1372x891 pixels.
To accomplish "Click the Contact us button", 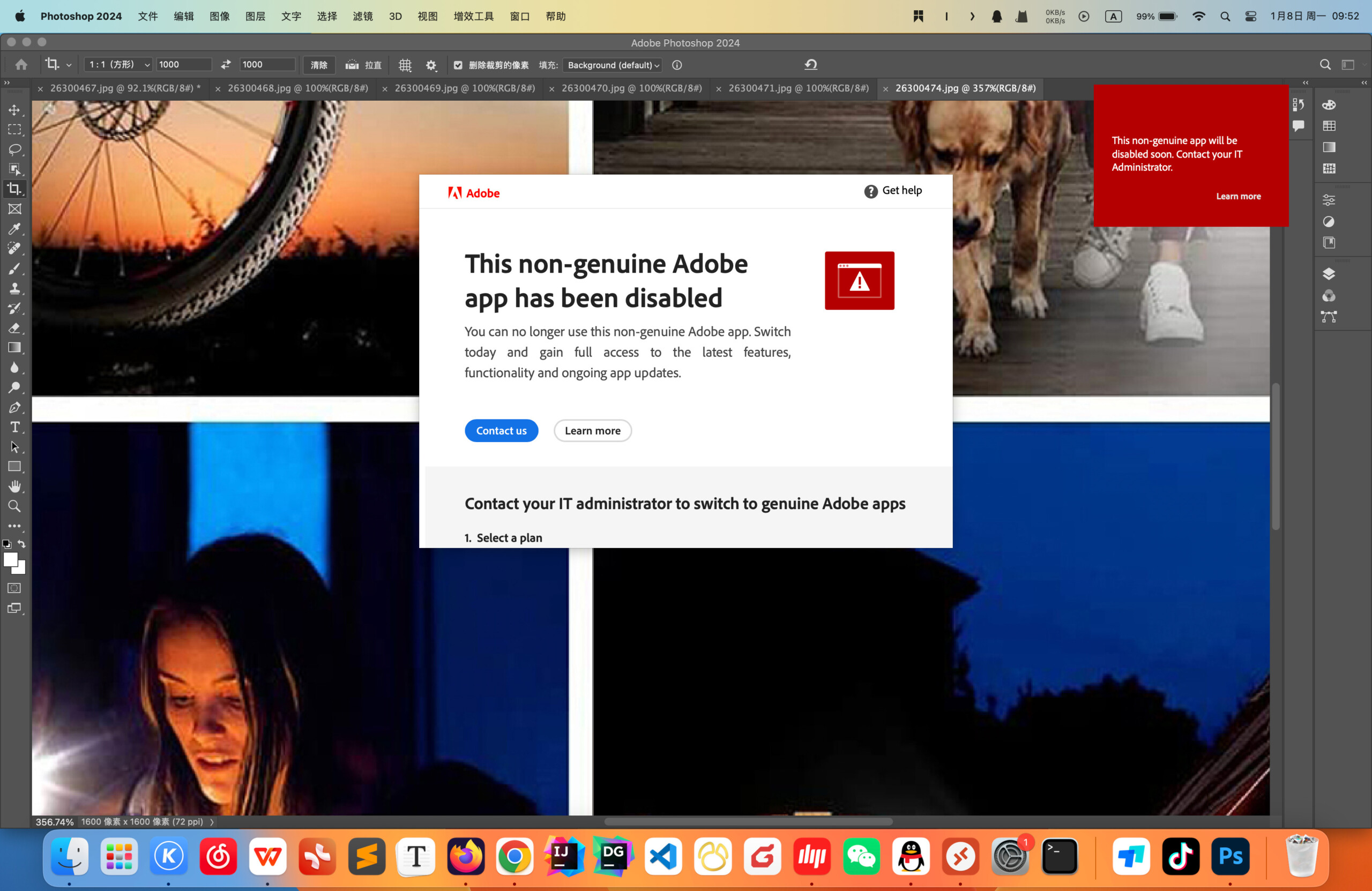I will click(501, 431).
